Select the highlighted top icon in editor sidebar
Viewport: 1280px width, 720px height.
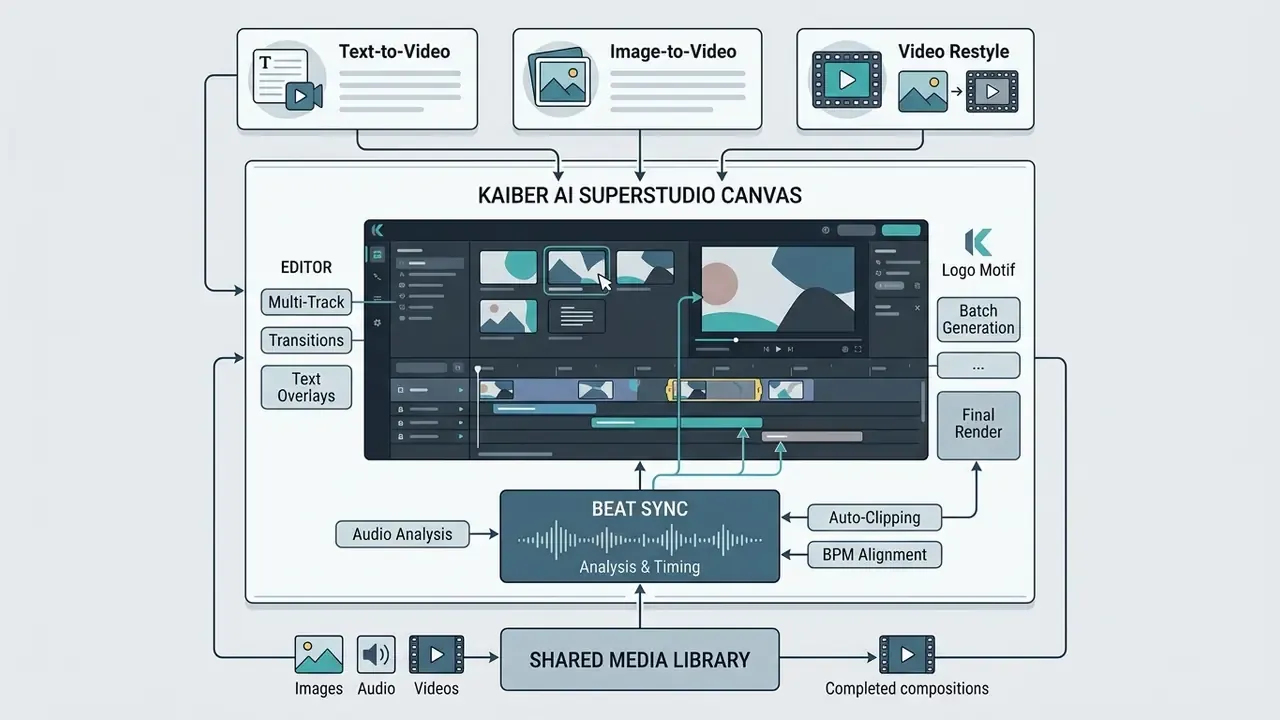pos(377,255)
